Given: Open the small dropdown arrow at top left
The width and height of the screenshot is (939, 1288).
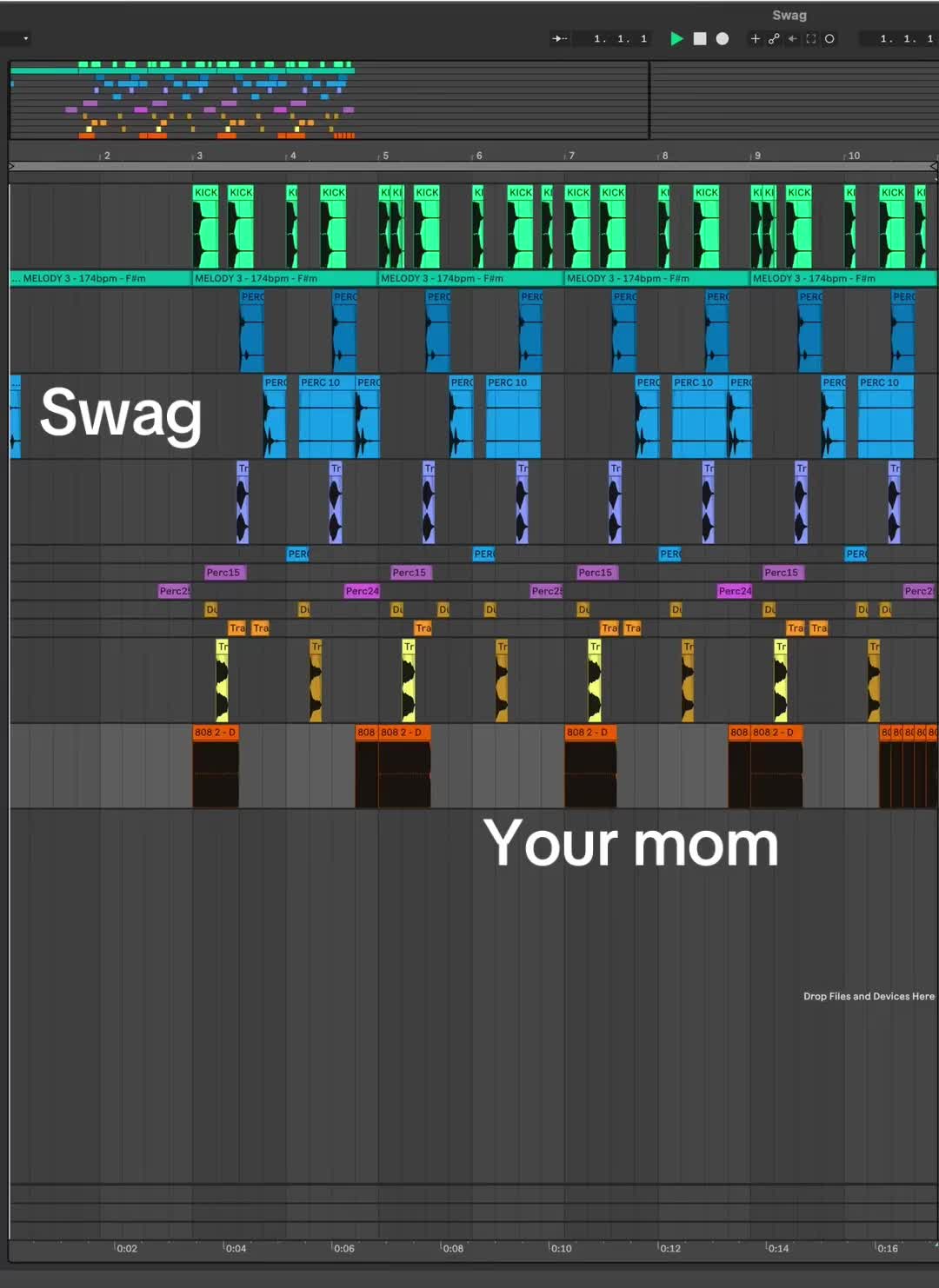Looking at the screenshot, I should [25, 38].
